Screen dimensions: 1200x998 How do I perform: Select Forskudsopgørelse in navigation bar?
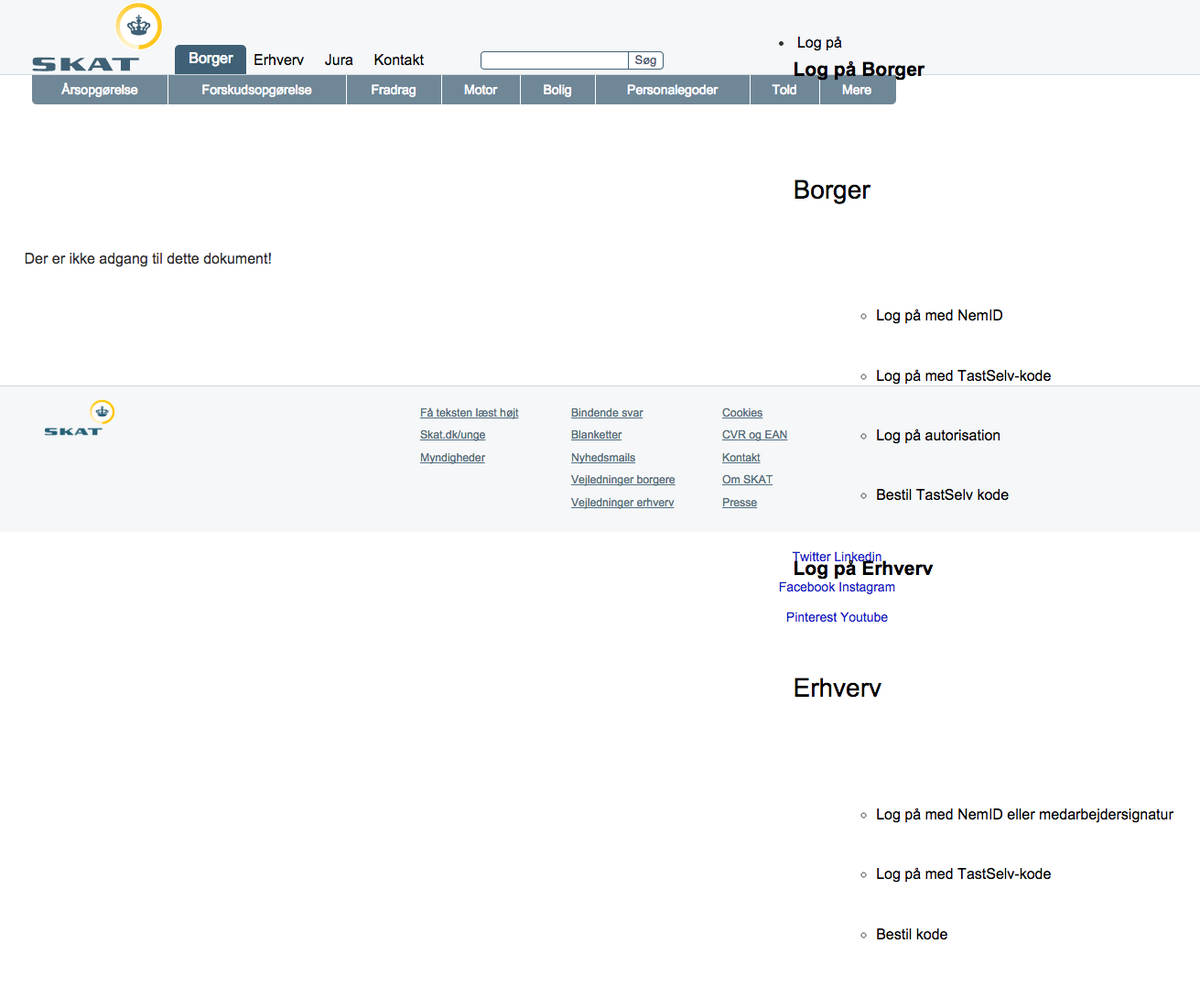[257, 90]
